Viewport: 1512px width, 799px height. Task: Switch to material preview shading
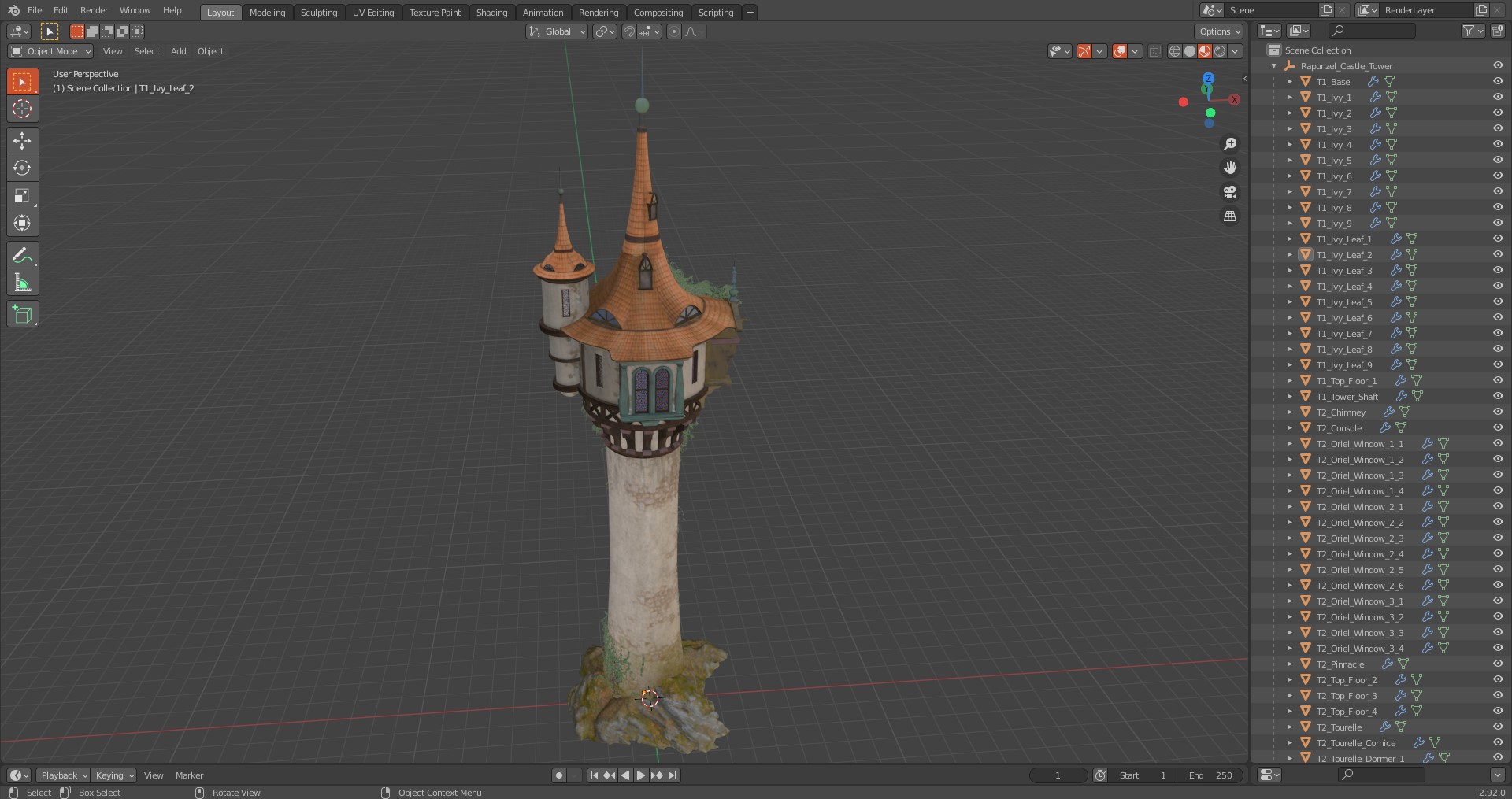(x=1205, y=51)
